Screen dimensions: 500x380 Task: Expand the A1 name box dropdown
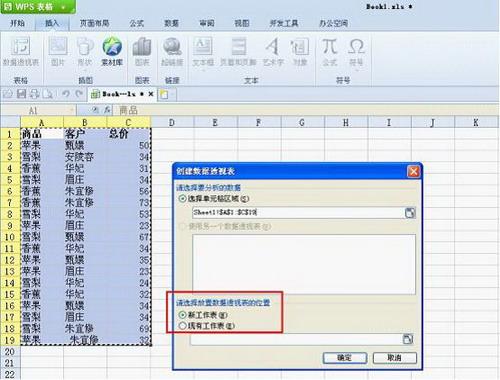pyautogui.click(x=71, y=110)
